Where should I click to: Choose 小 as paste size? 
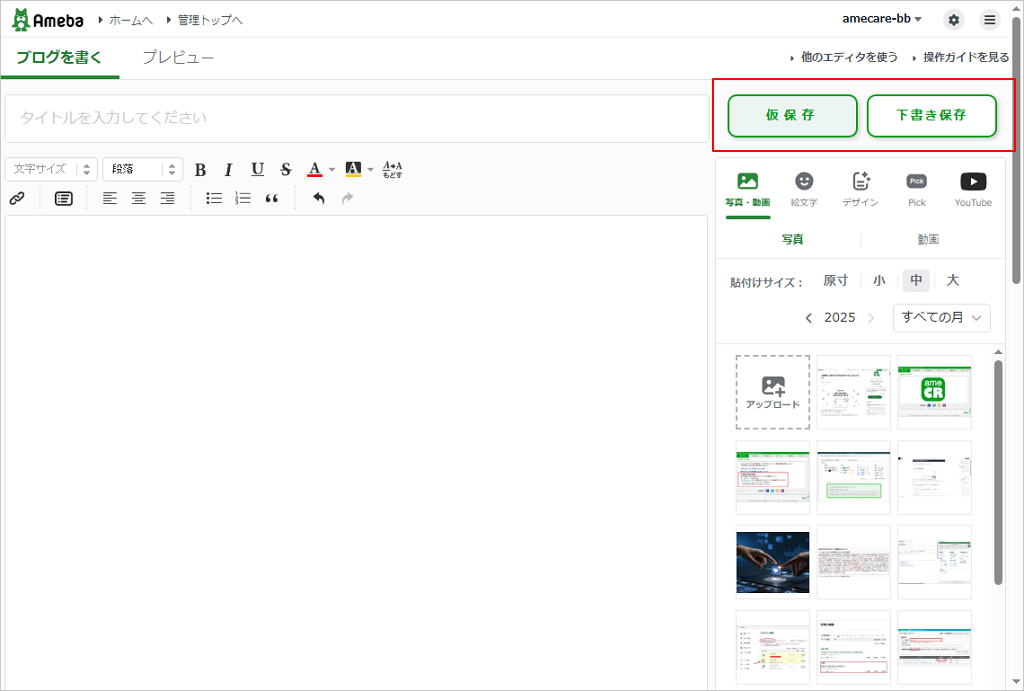coord(878,281)
